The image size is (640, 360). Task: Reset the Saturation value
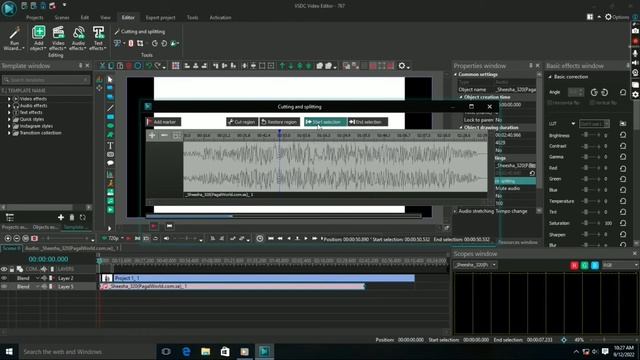click(x=623, y=223)
